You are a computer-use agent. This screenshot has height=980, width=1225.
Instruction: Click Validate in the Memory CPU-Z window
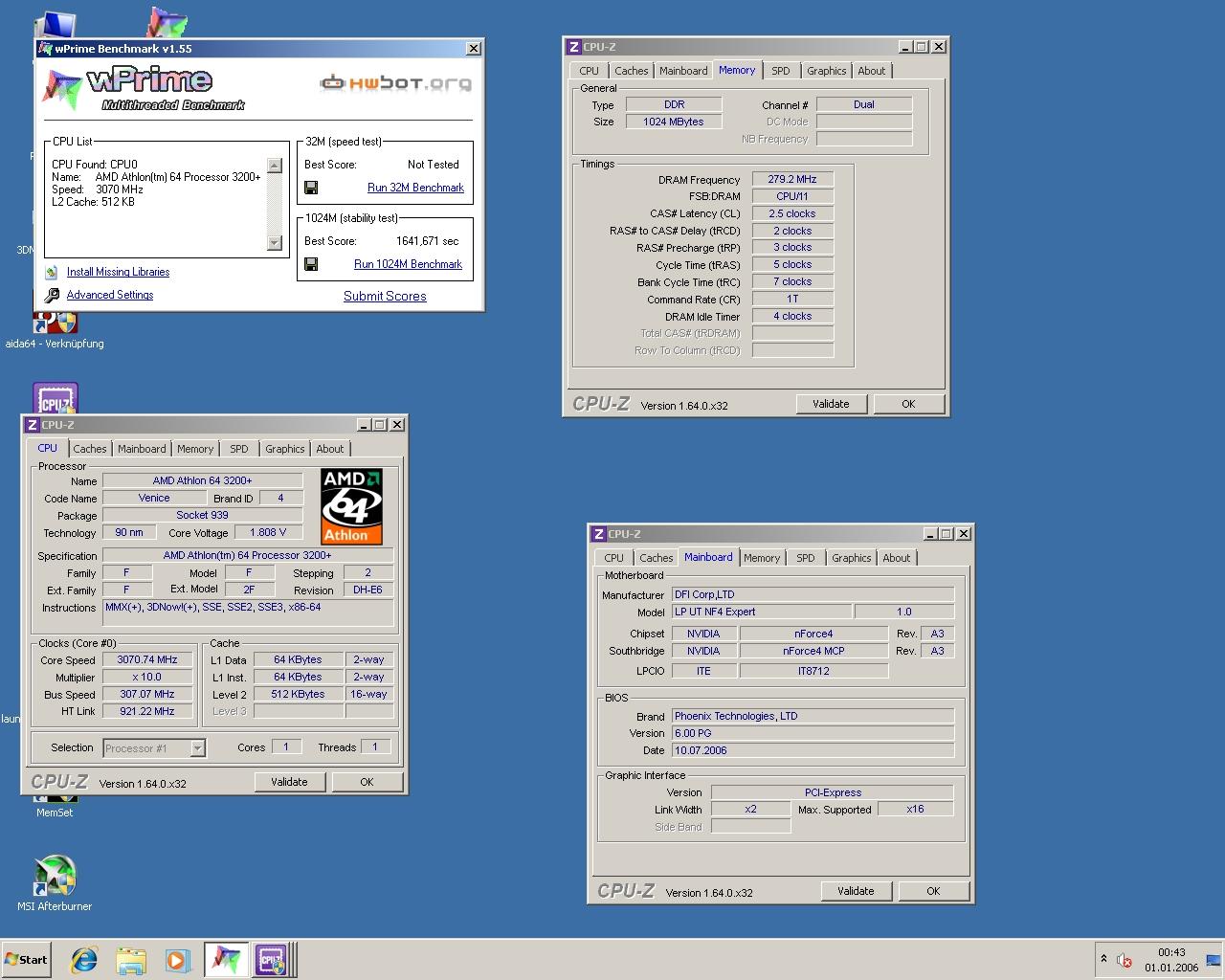(831, 404)
